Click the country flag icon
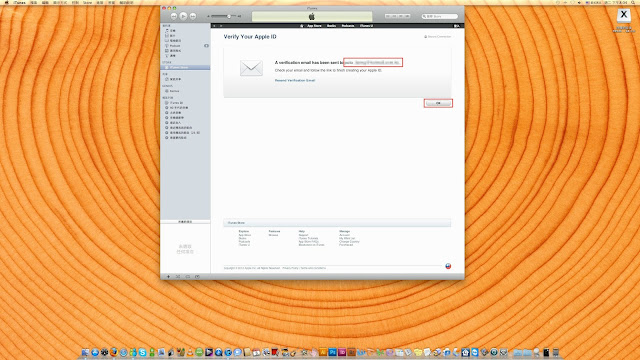The height and width of the screenshot is (360, 640). pos(448,266)
